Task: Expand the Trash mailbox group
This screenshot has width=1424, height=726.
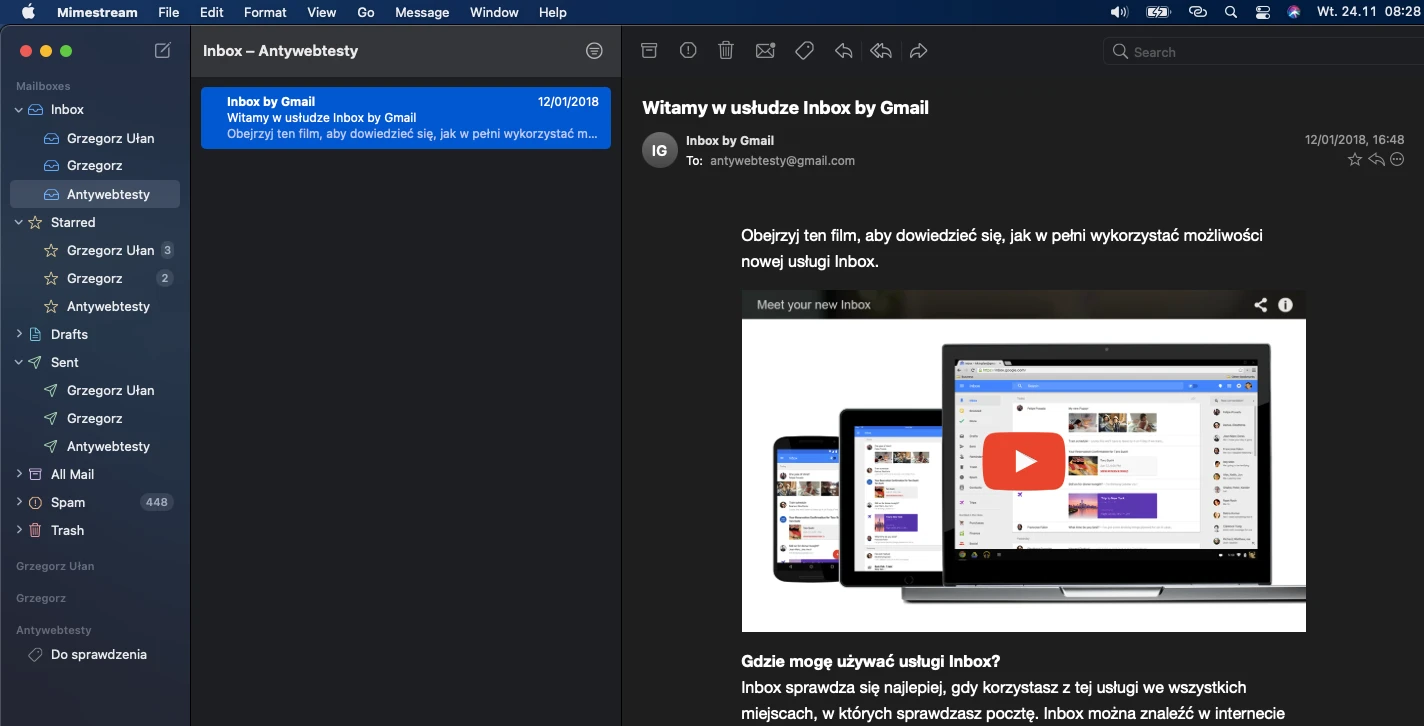Action: click(18, 530)
